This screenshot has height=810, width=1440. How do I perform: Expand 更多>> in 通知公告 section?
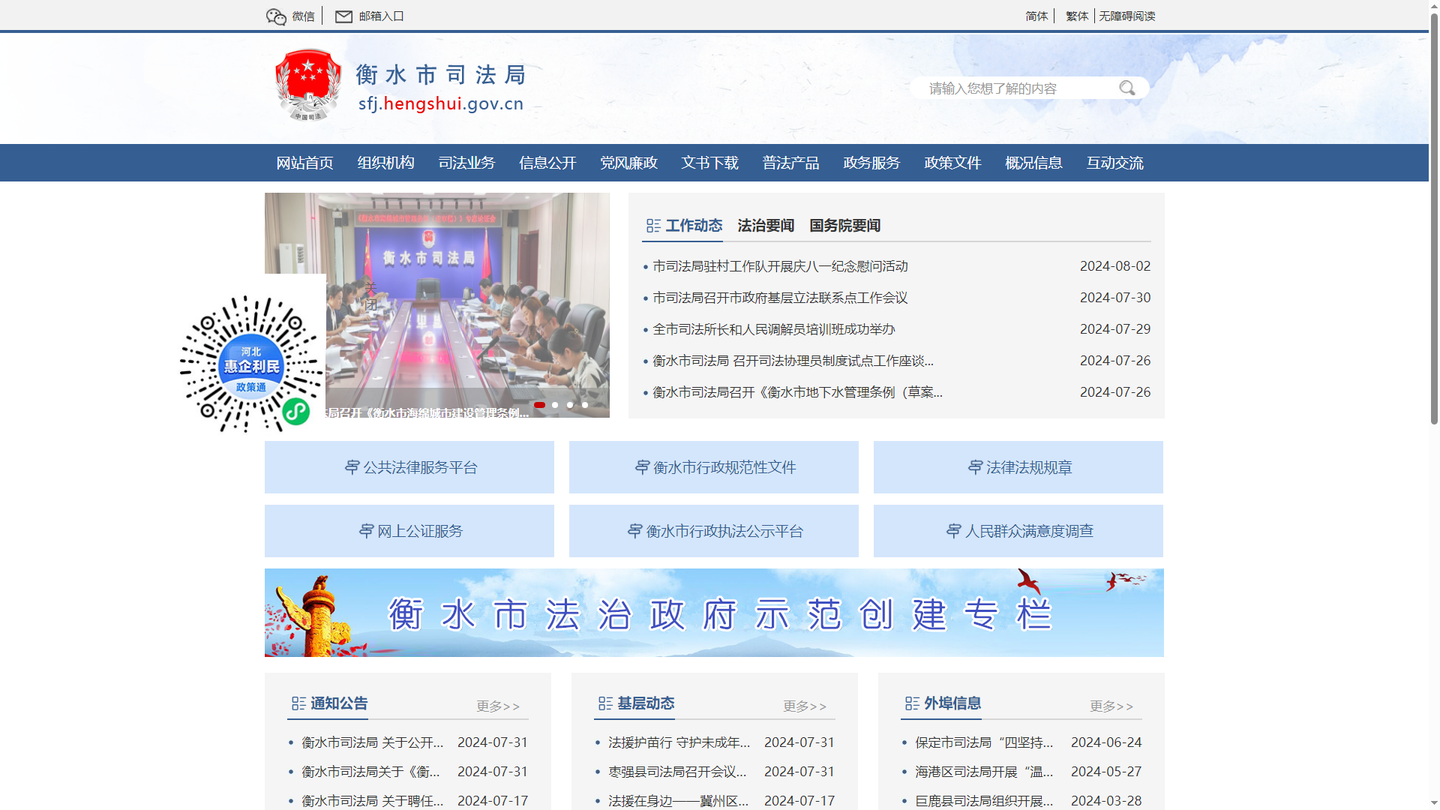click(498, 706)
